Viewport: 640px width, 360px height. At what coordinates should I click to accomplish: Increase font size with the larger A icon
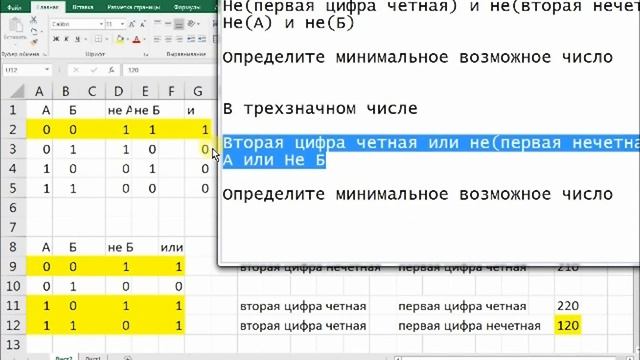pyautogui.click(x=131, y=24)
